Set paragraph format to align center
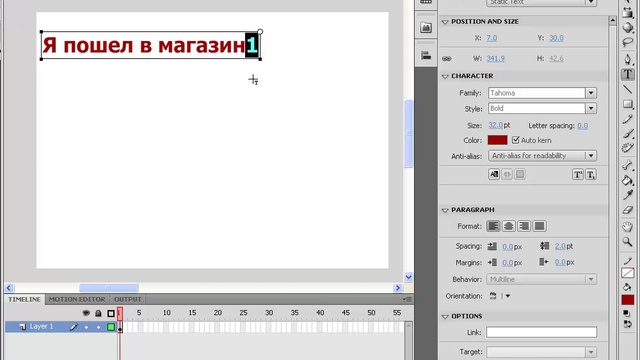Image resolution: width=640 pixels, height=360 pixels. coord(509,226)
